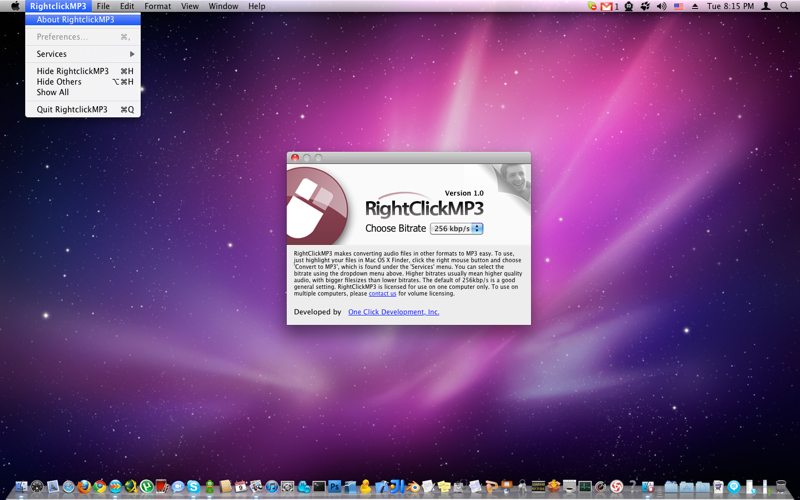Open the Format menu
The height and width of the screenshot is (500, 800).
point(158,6)
